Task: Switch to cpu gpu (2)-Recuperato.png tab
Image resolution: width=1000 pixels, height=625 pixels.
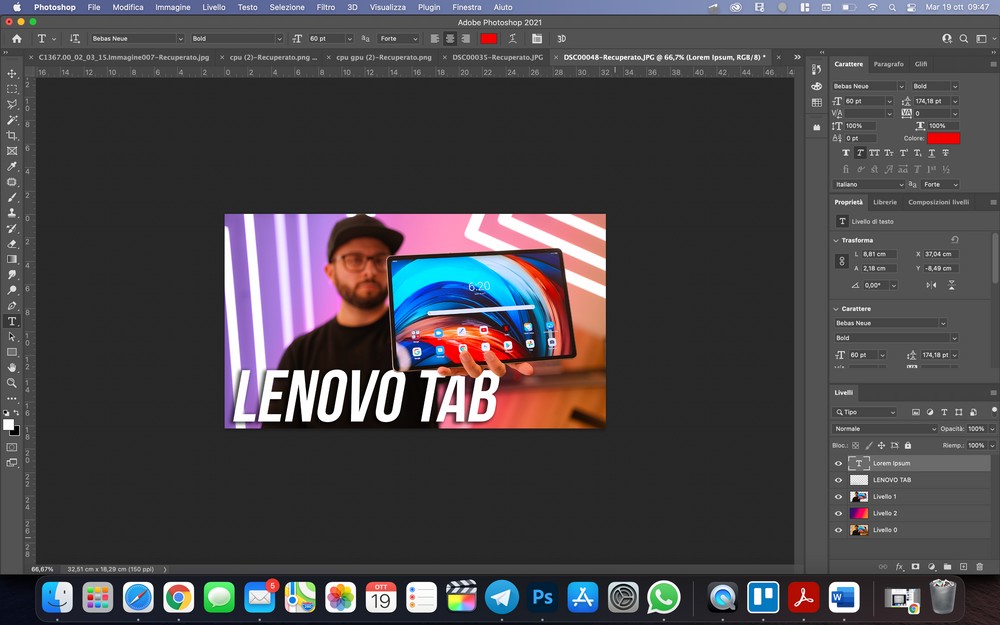Action: 384,57
